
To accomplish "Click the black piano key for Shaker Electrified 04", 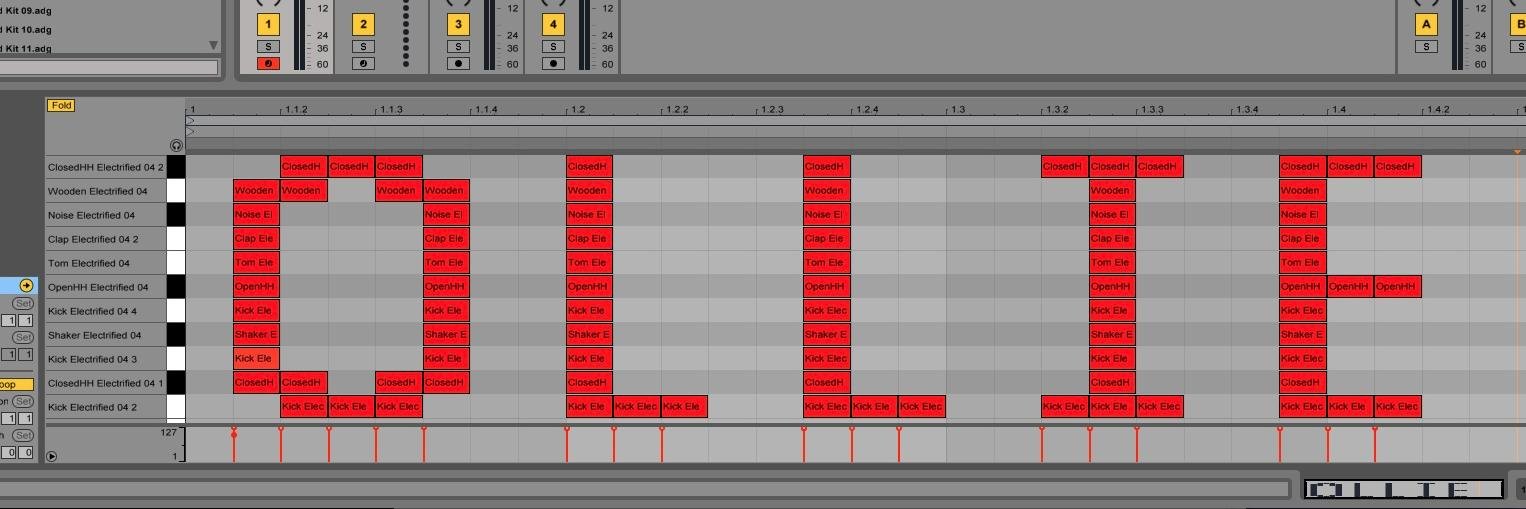I will [x=176, y=335].
